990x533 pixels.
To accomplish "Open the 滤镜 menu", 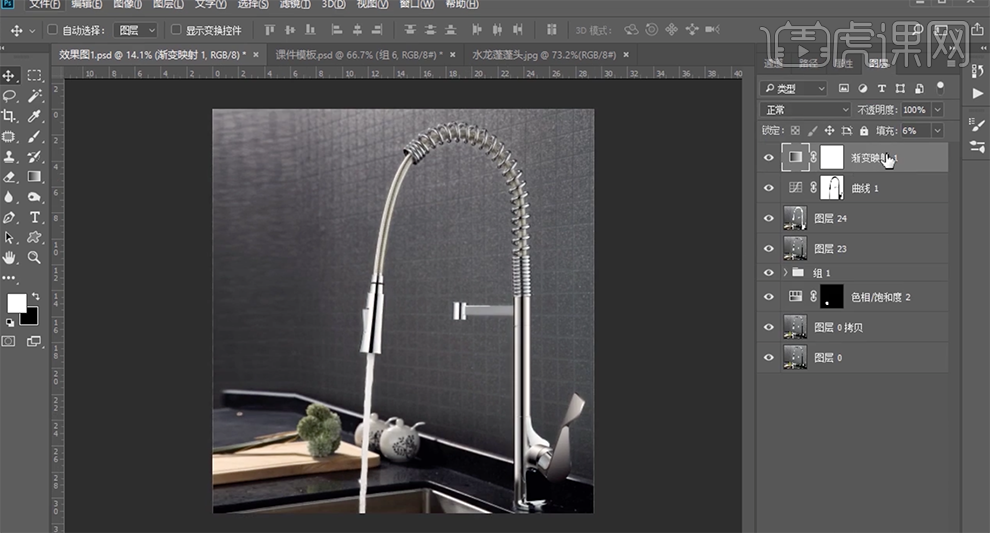I will click(292, 5).
